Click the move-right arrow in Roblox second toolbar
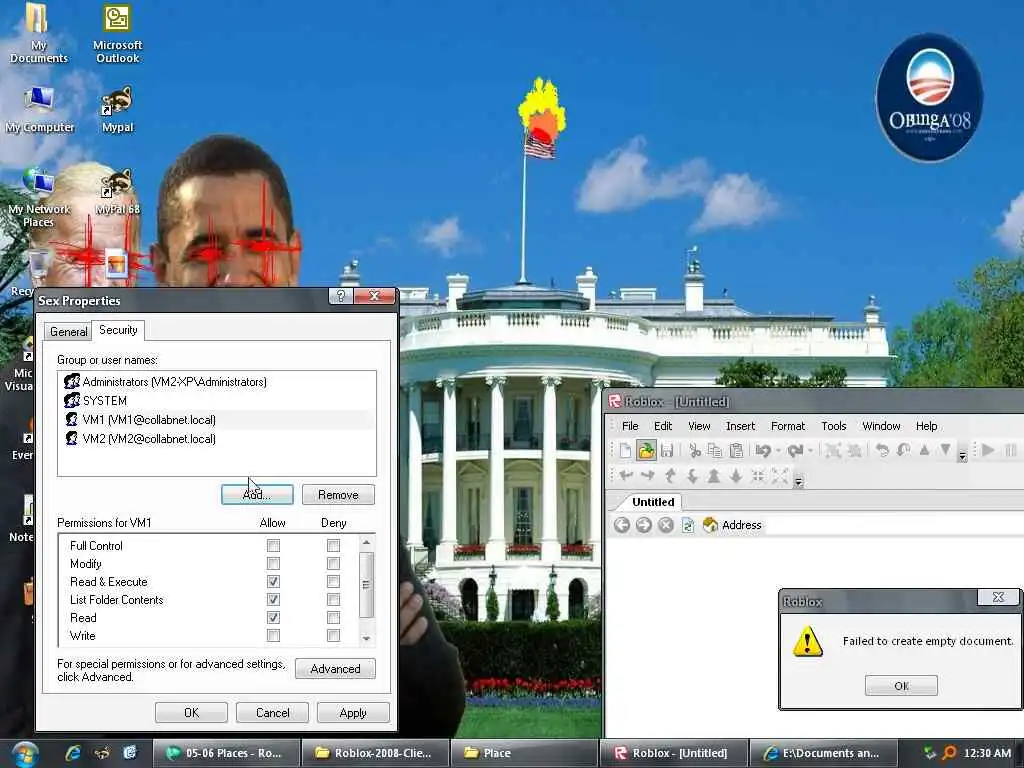 coord(648,475)
